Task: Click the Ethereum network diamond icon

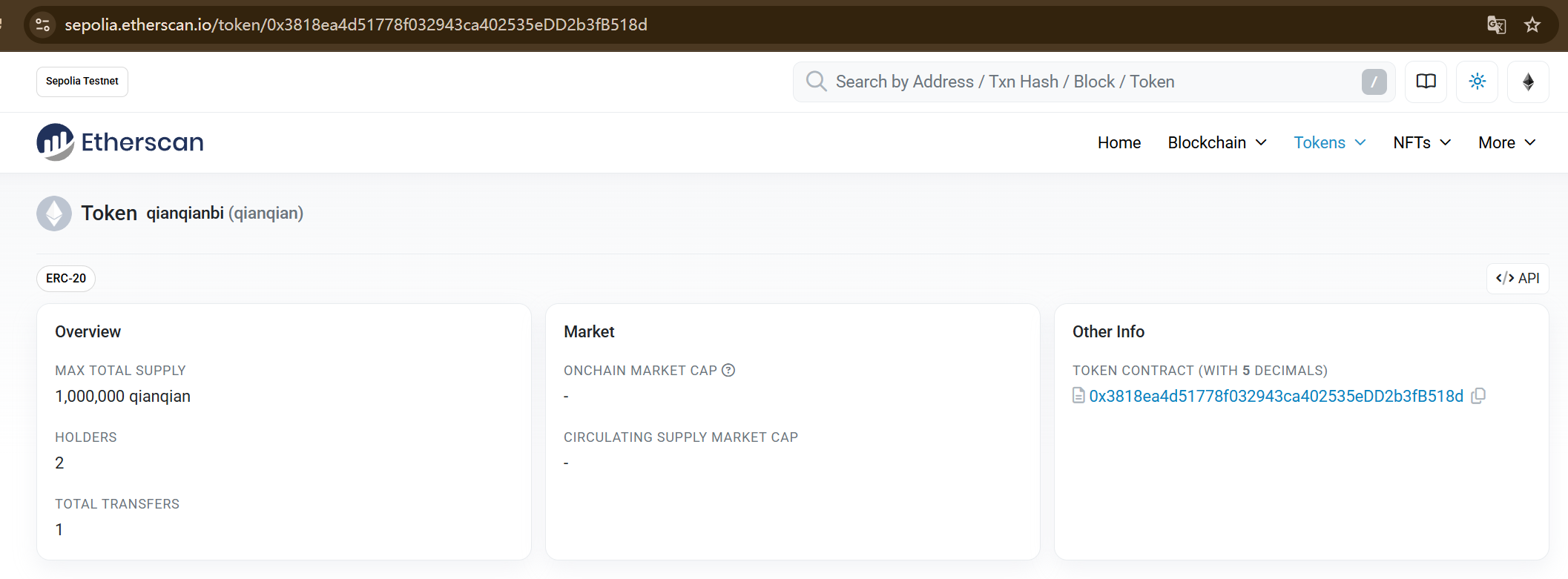Action: 1528,82
